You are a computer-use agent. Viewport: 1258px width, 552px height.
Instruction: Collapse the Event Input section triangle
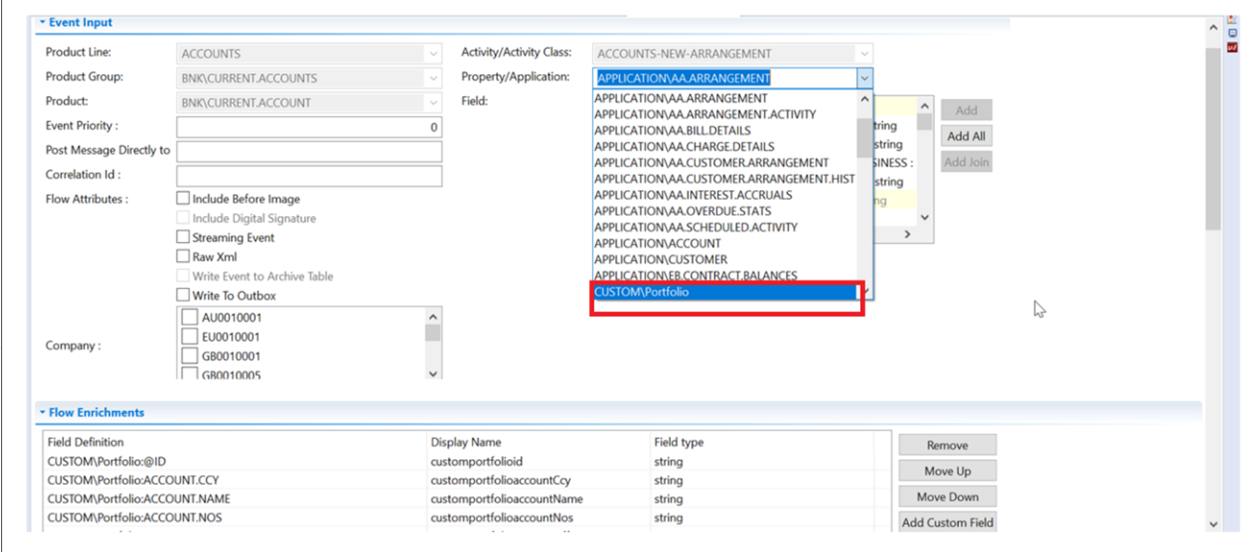pos(42,22)
